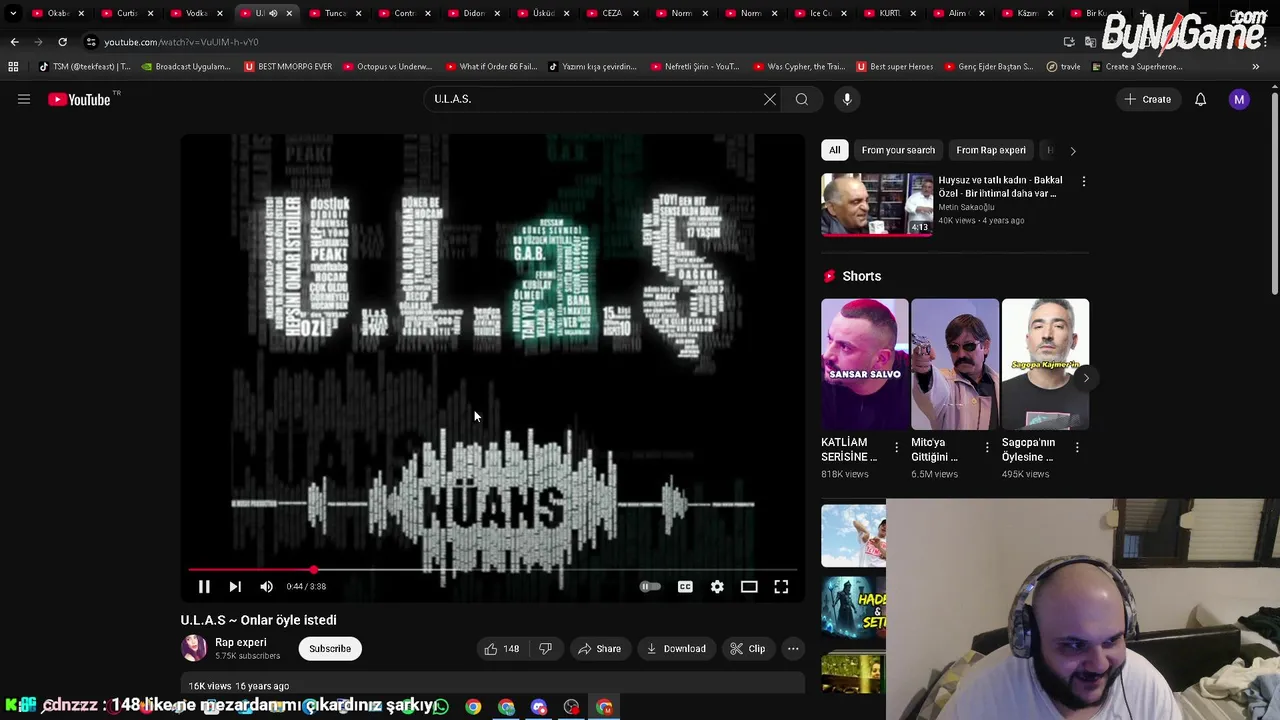Subscribe to Rap experi
Screen dimensions: 1280x720
(330, 649)
